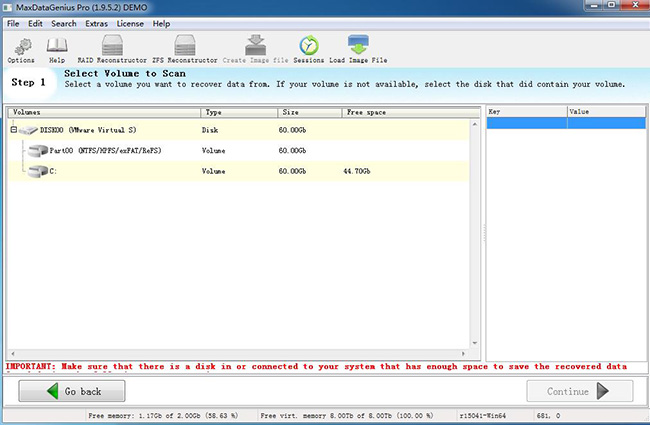Close the MaxDataGenius Pro window
650x425 pixels.
(635, 5)
